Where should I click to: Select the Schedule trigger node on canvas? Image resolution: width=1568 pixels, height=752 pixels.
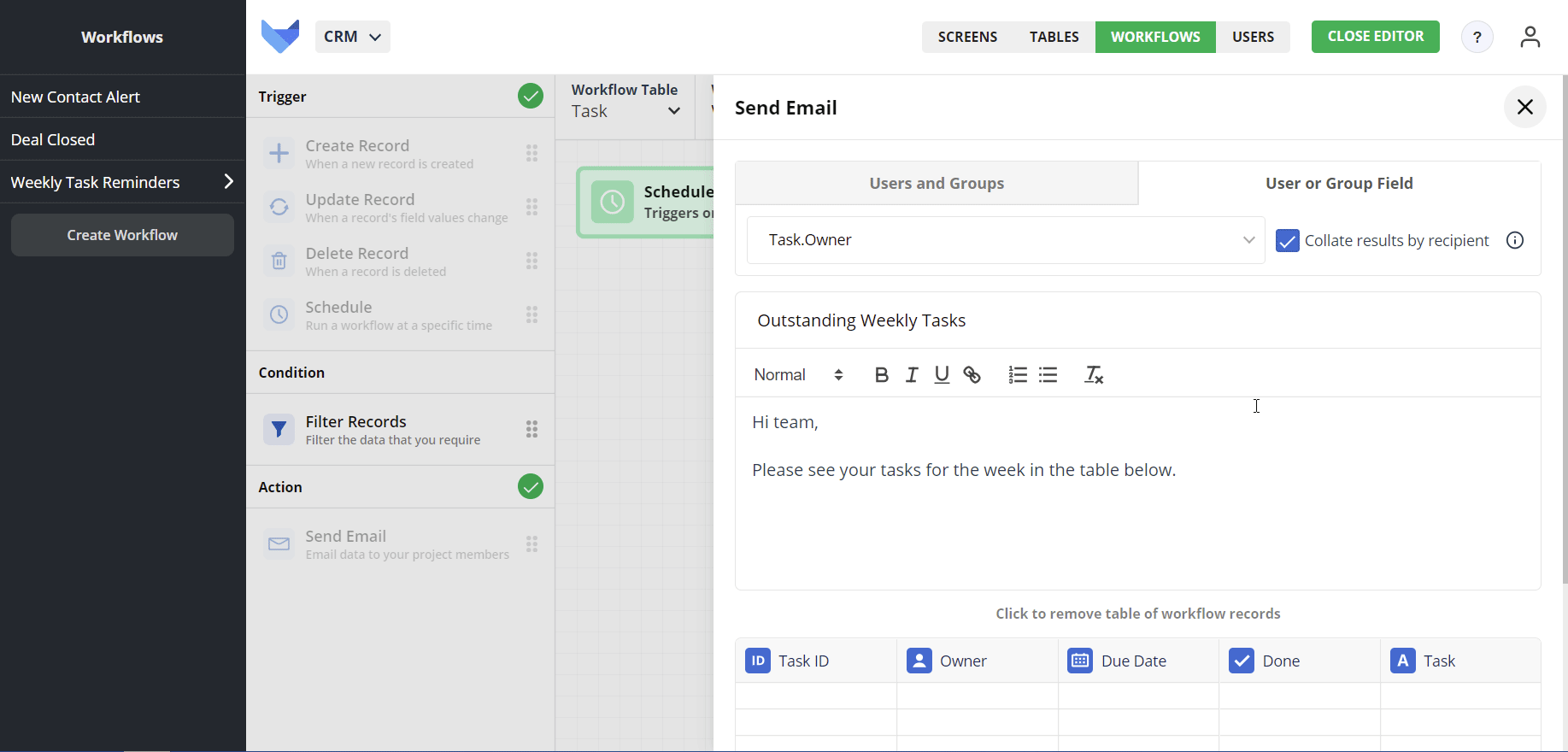point(646,203)
